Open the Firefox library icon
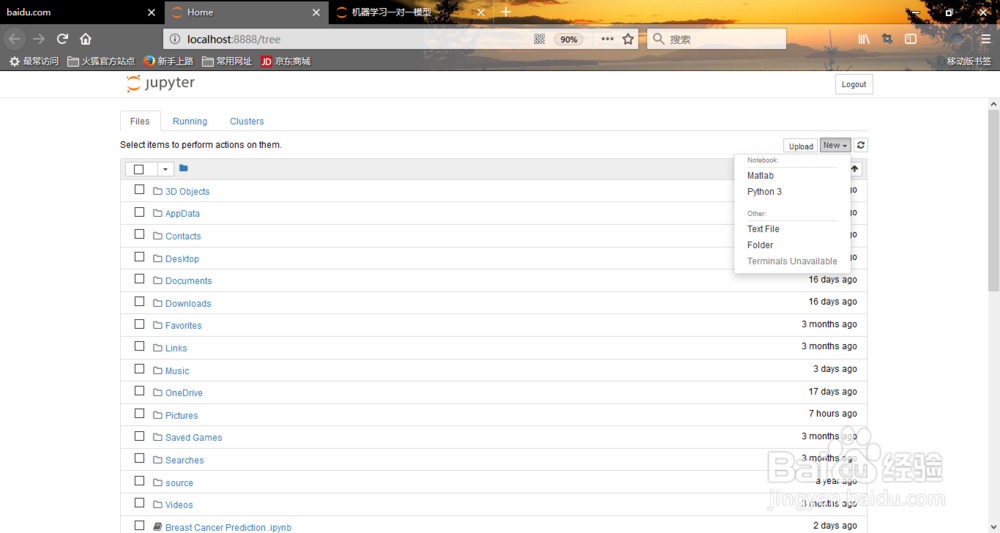The width and height of the screenshot is (1000, 533). [x=864, y=39]
